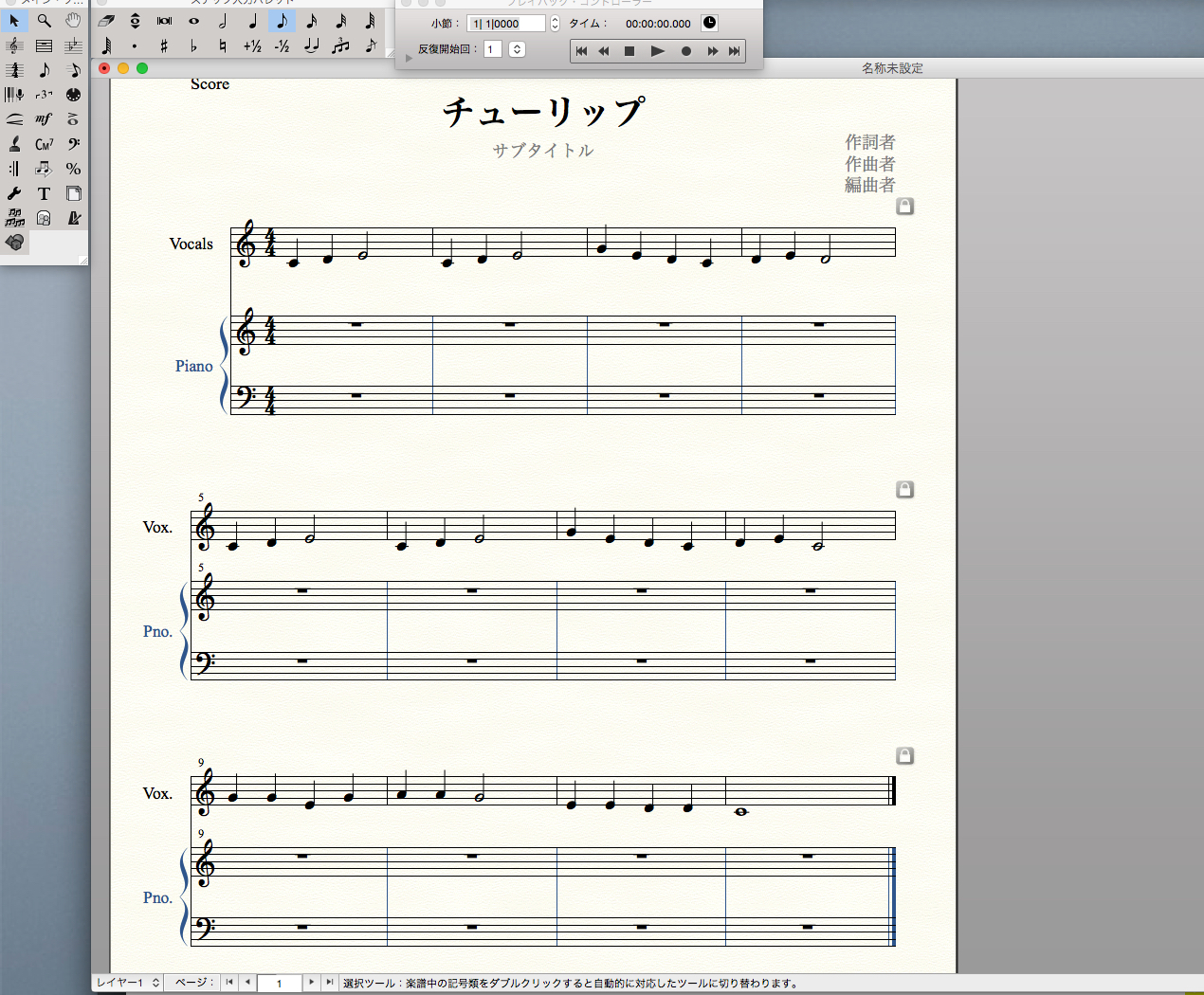Viewport: 1204px width, 995px height.
Task: Go to the next page arrow
Action: coord(311,983)
